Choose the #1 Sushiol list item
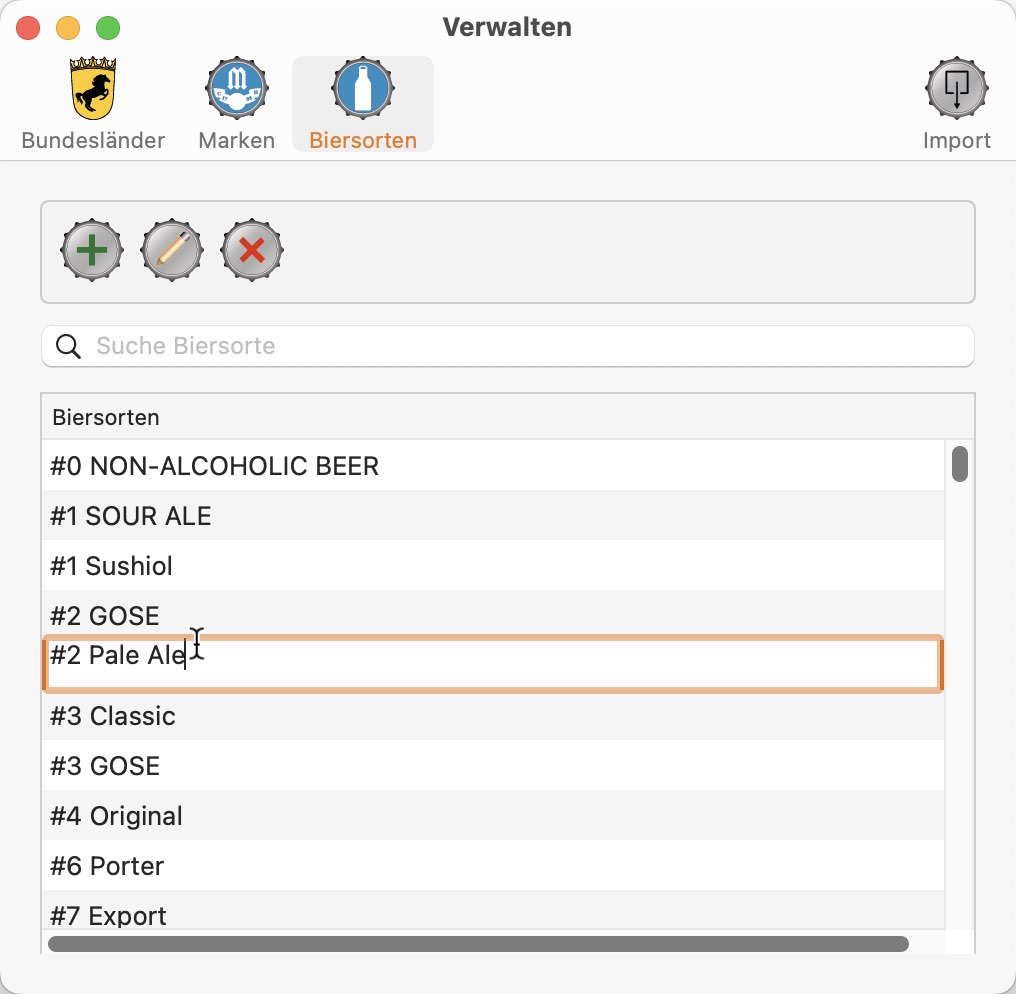 pyautogui.click(x=492, y=566)
